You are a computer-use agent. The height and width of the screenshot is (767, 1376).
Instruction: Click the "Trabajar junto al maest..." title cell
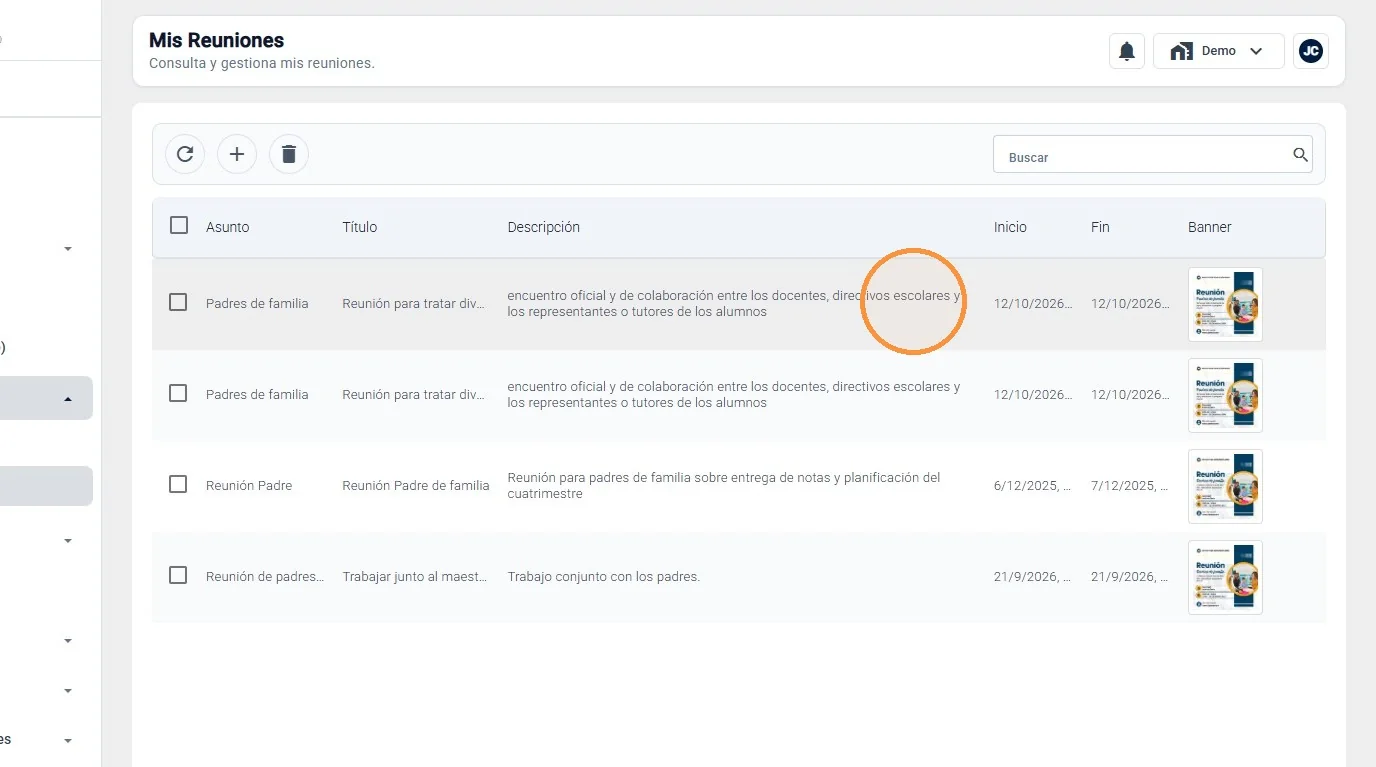point(415,577)
